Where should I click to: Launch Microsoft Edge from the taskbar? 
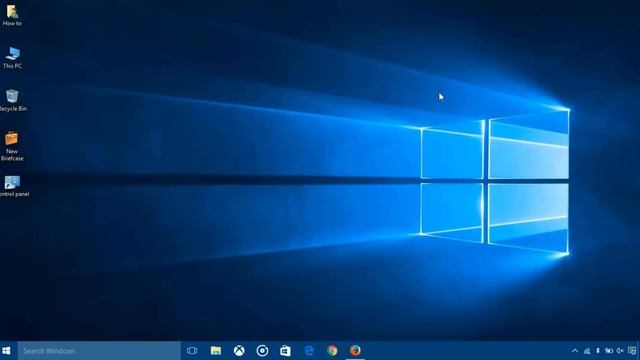[x=309, y=351]
